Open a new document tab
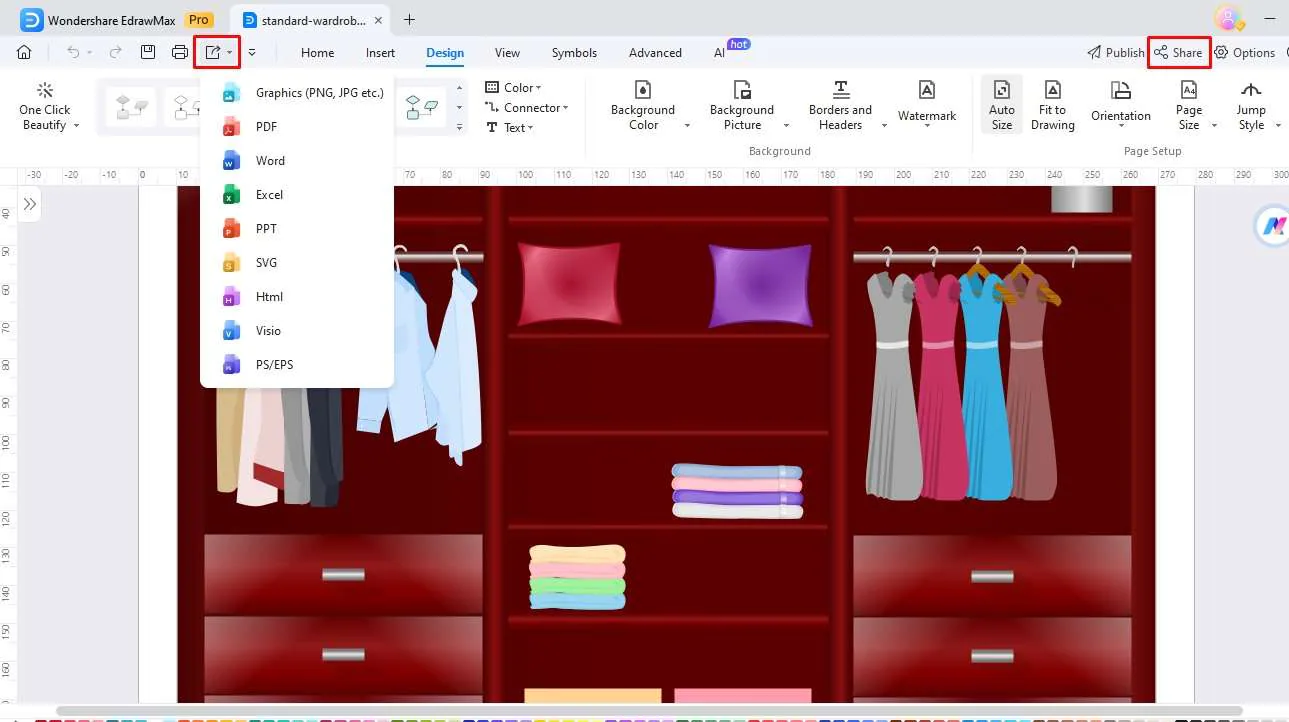Viewport: 1289px width, 722px height. pos(409,19)
